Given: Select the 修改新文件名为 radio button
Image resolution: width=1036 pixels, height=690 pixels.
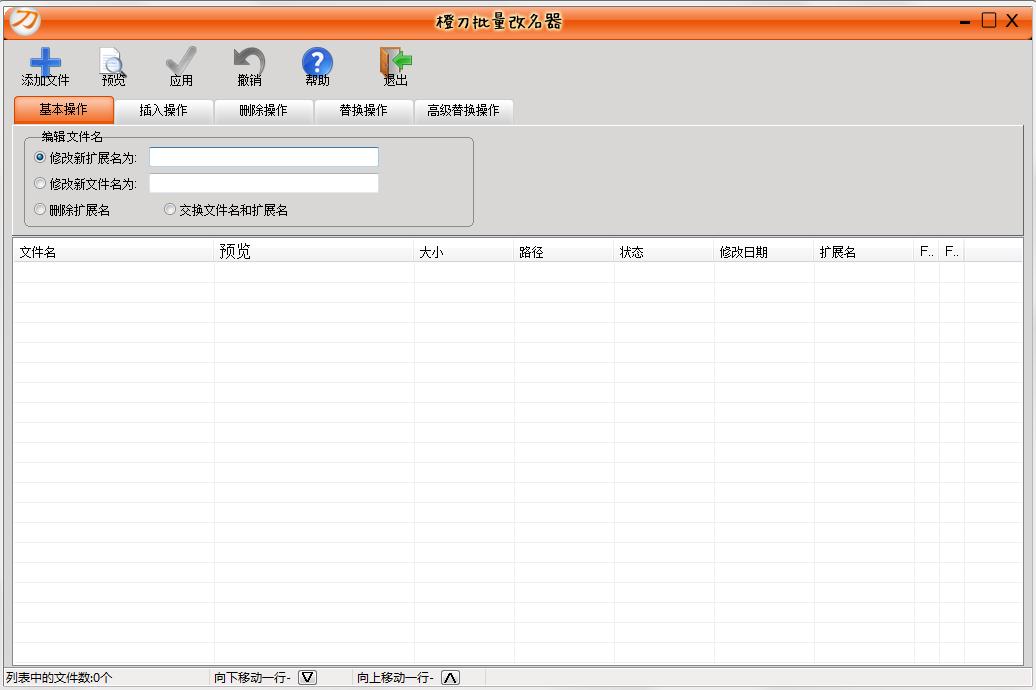Looking at the screenshot, I should [40, 184].
